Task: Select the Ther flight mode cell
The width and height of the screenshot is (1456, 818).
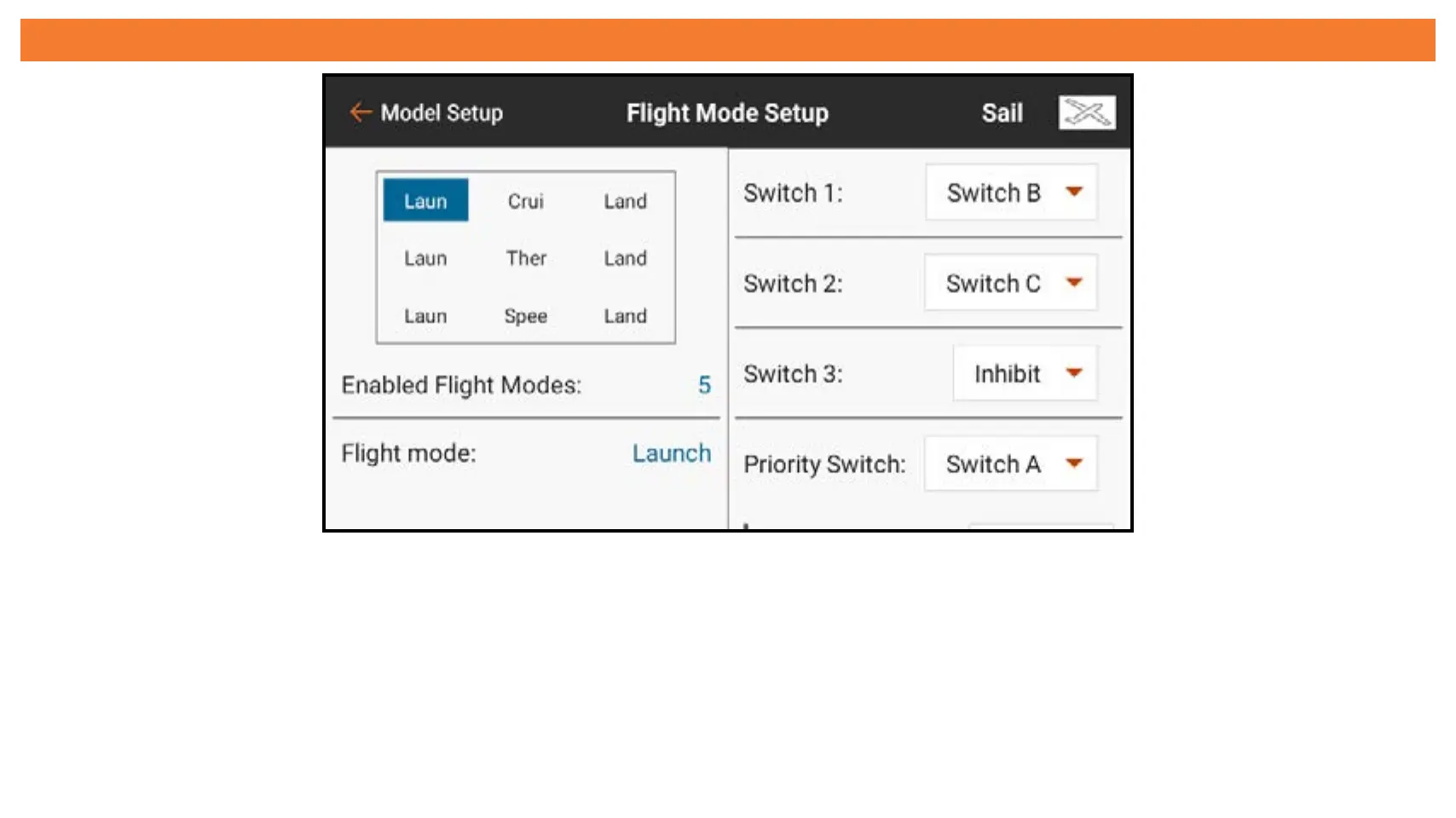Action: (x=526, y=258)
